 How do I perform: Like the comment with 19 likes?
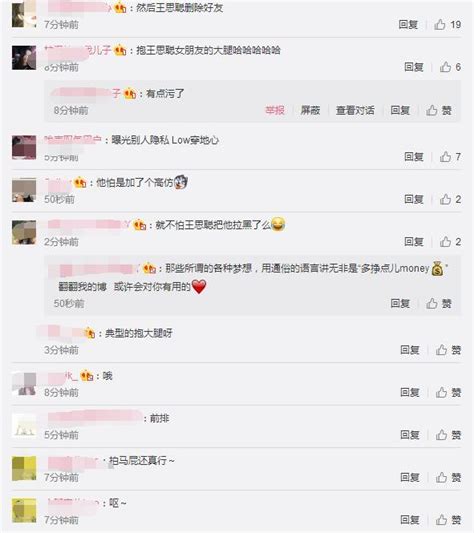tap(447, 24)
